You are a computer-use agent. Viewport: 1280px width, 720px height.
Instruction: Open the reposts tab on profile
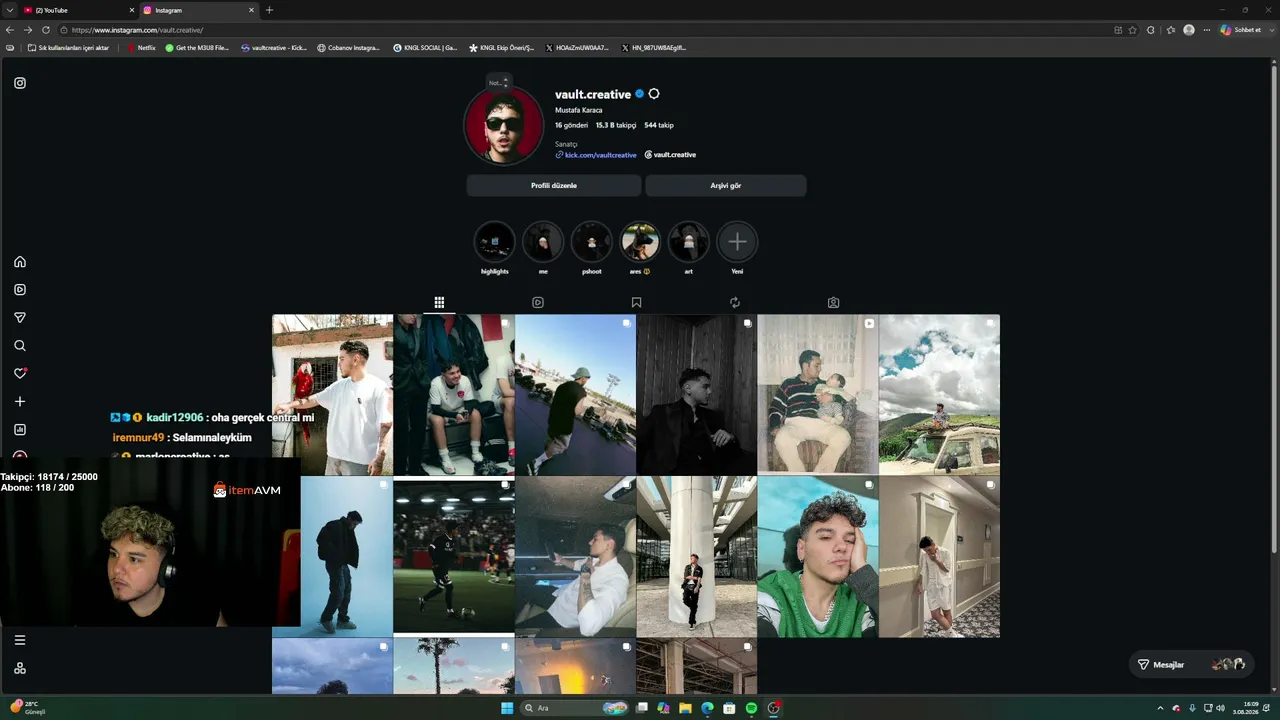[735, 302]
